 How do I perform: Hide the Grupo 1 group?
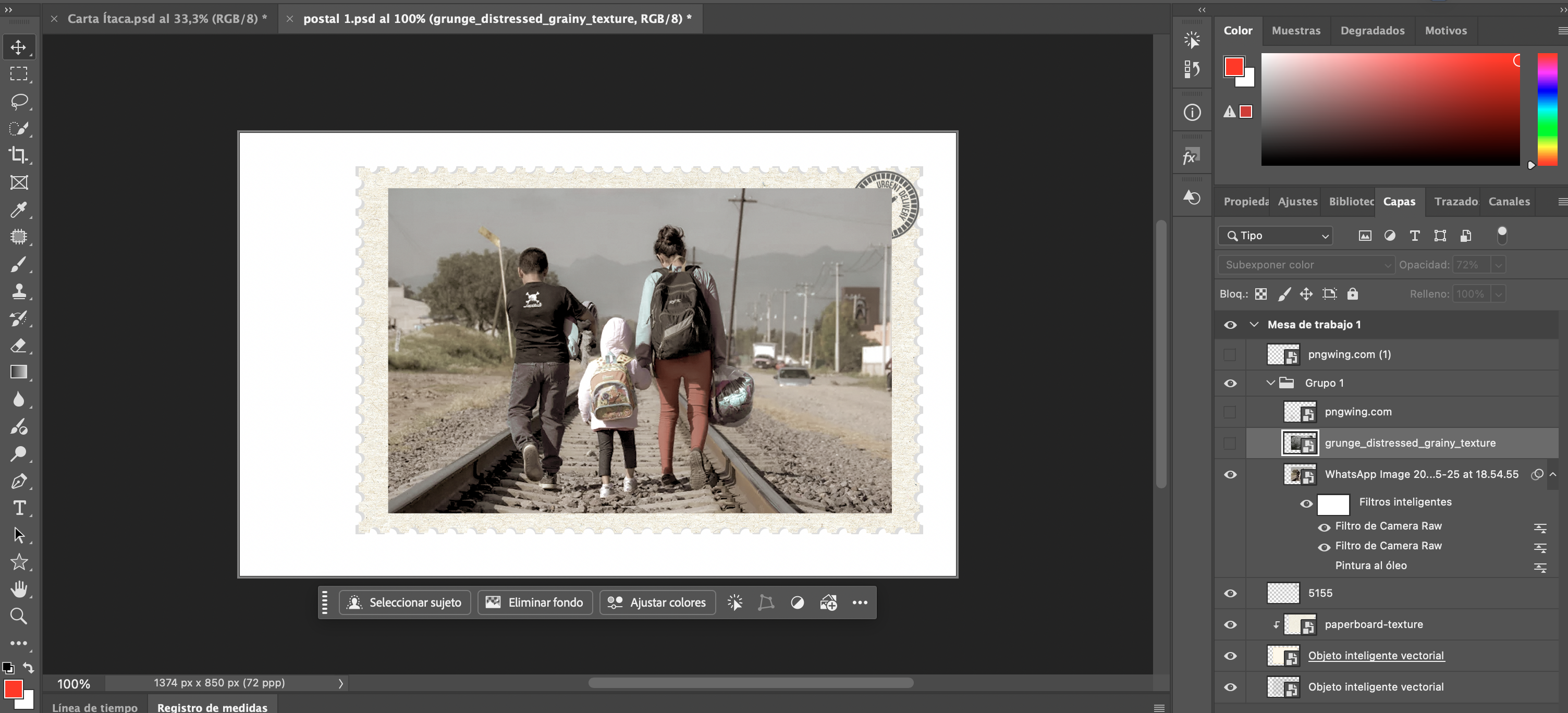pyautogui.click(x=1230, y=383)
